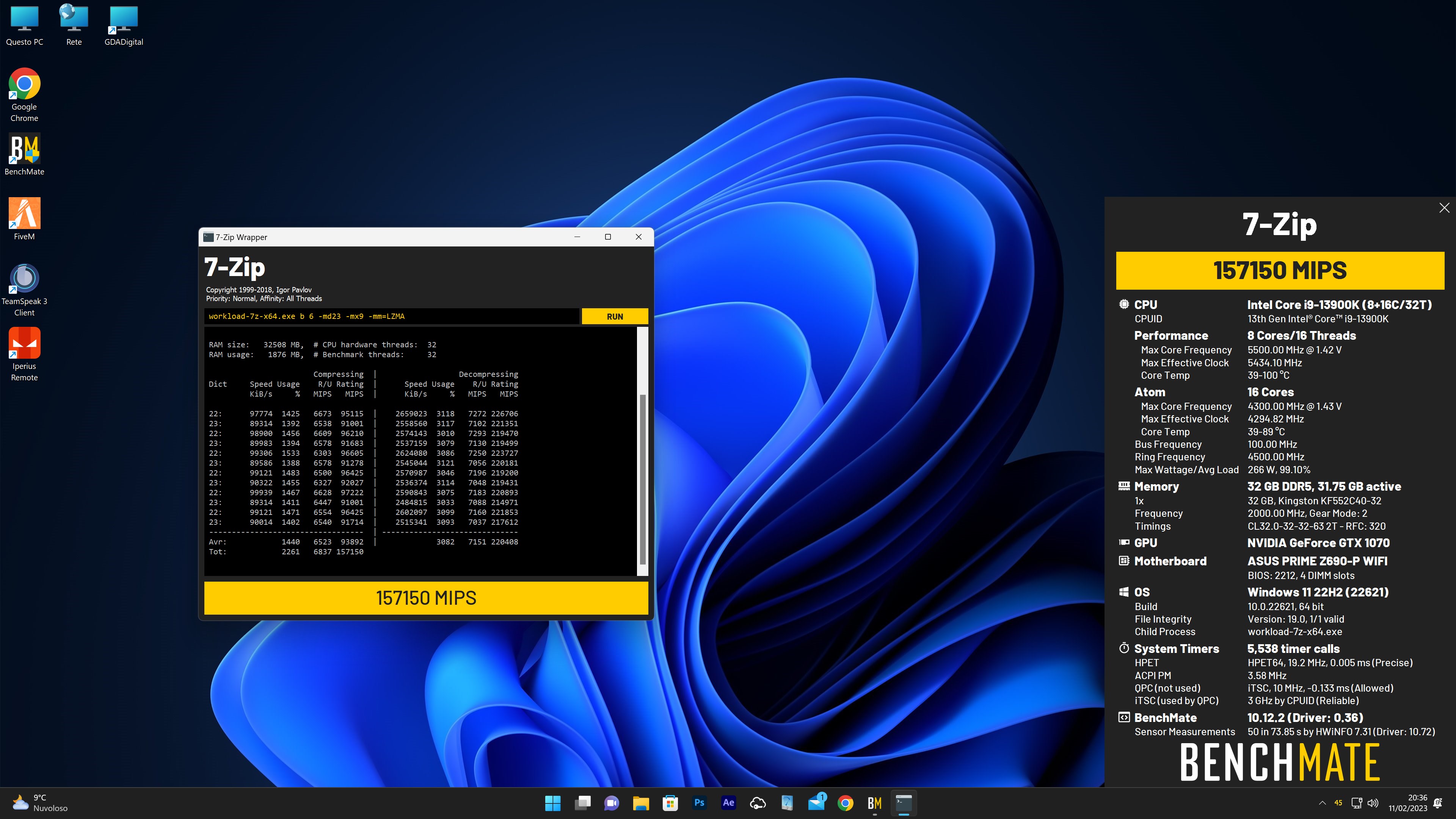Switch to the 7-Zip console taskbar icon
This screenshot has height=819, width=1456.
(904, 803)
